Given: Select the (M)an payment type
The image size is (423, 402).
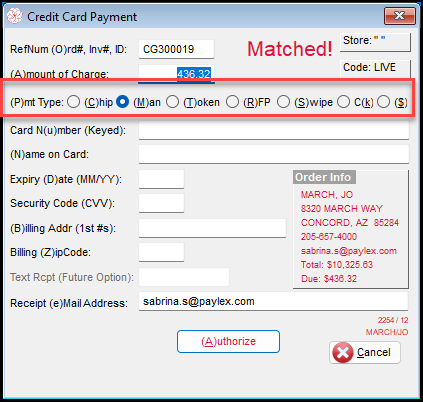Looking at the screenshot, I should [x=122, y=102].
